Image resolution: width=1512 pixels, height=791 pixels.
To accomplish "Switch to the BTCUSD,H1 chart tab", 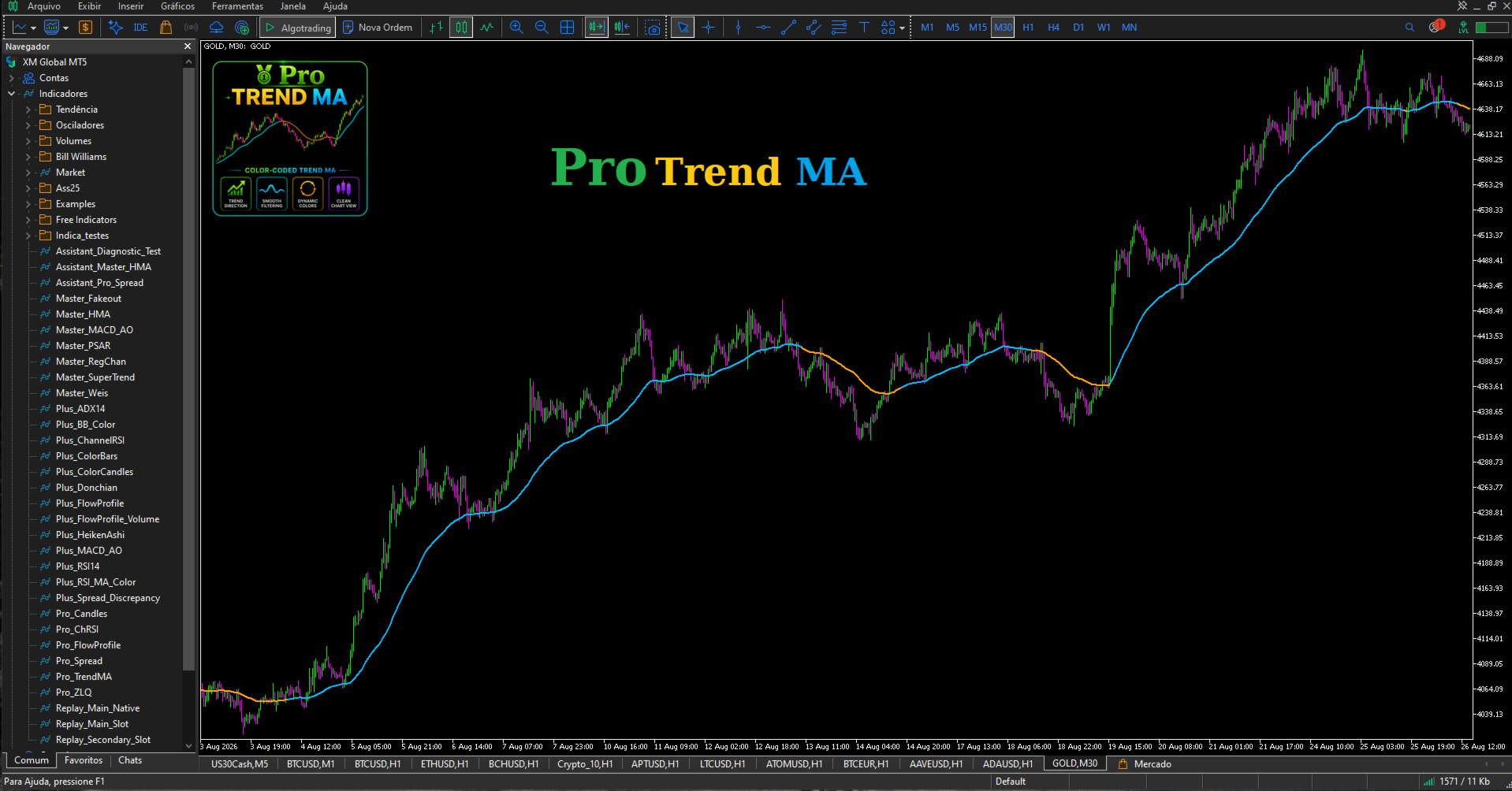I will pos(378,764).
